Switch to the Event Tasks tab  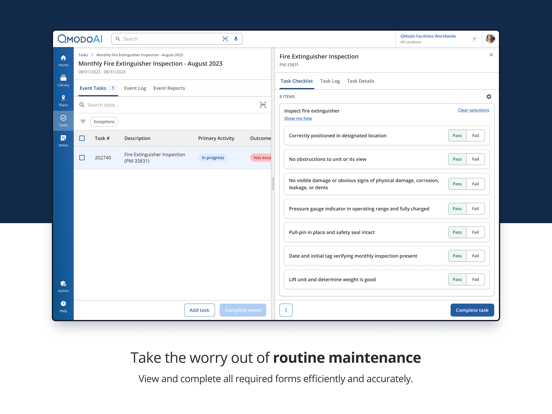click(x=98, y=88)
